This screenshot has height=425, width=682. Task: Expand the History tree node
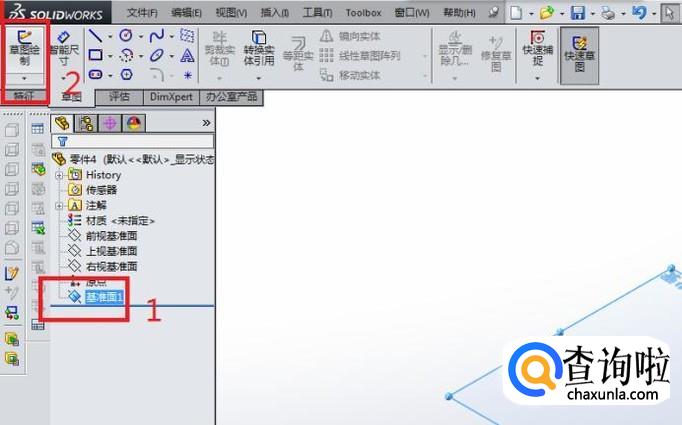(60, 175)
